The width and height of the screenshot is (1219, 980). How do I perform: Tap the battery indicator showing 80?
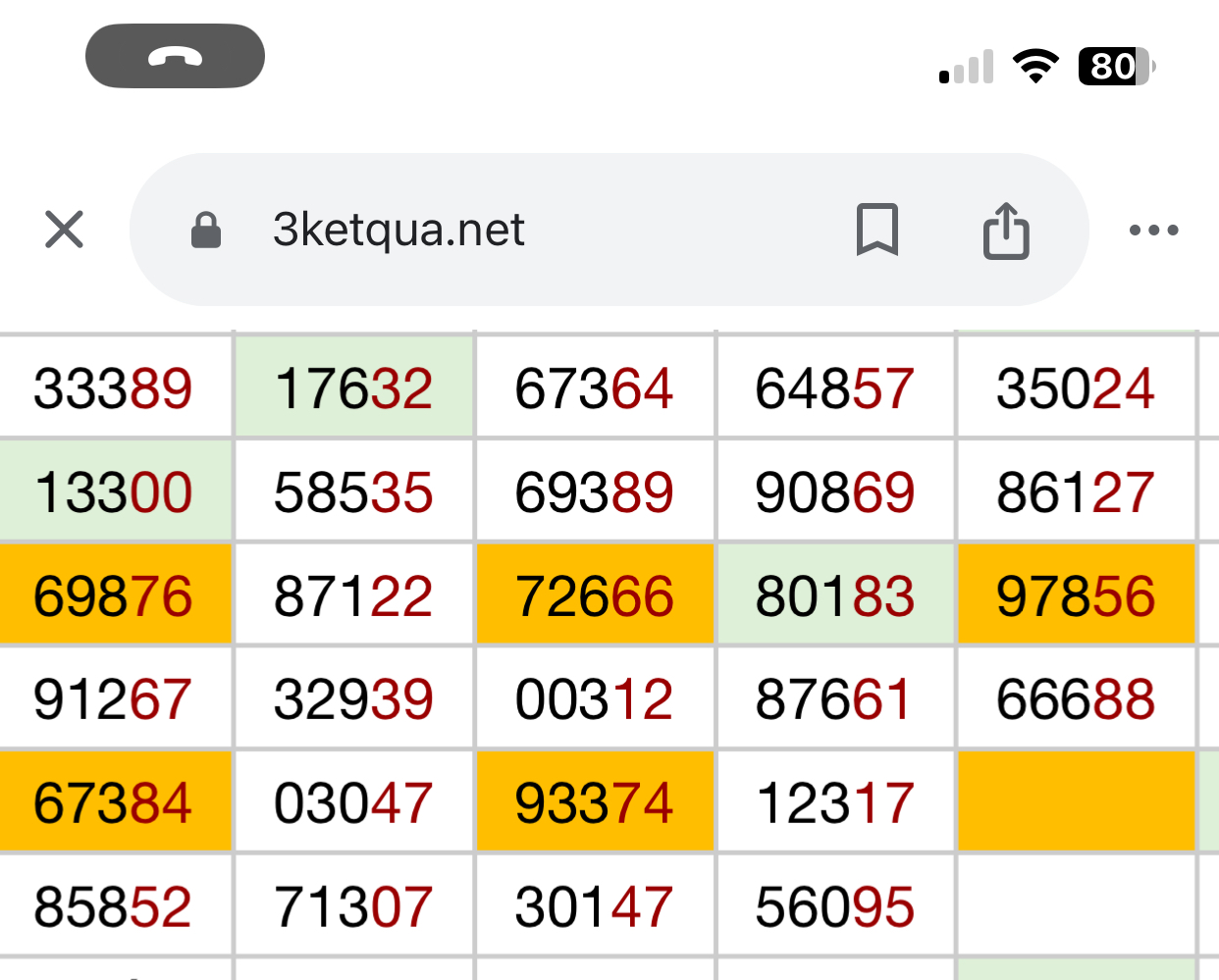[x=1116, y=67]
